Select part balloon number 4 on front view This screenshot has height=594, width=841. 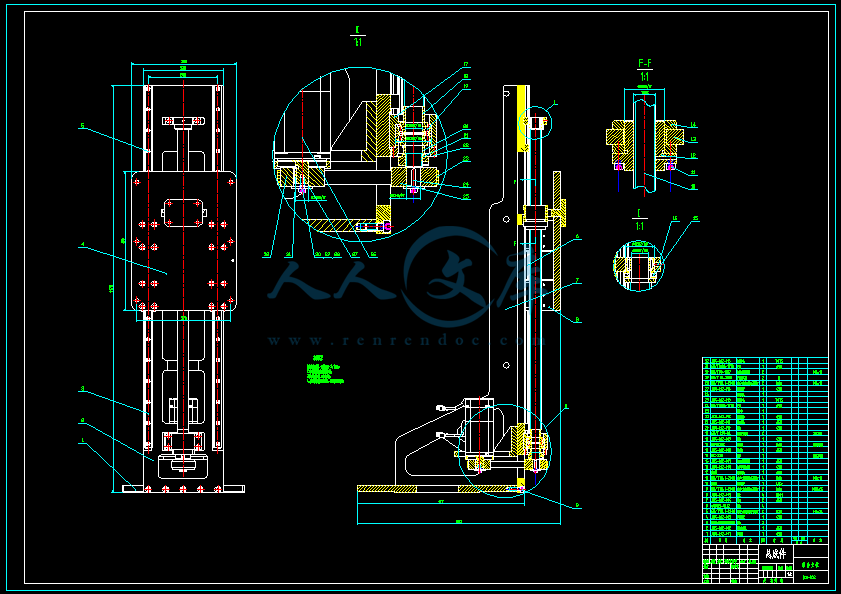coord(82,245)
